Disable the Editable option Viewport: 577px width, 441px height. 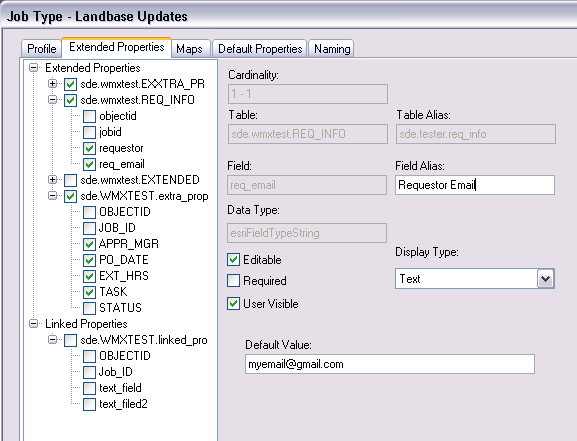click(234, 260)
